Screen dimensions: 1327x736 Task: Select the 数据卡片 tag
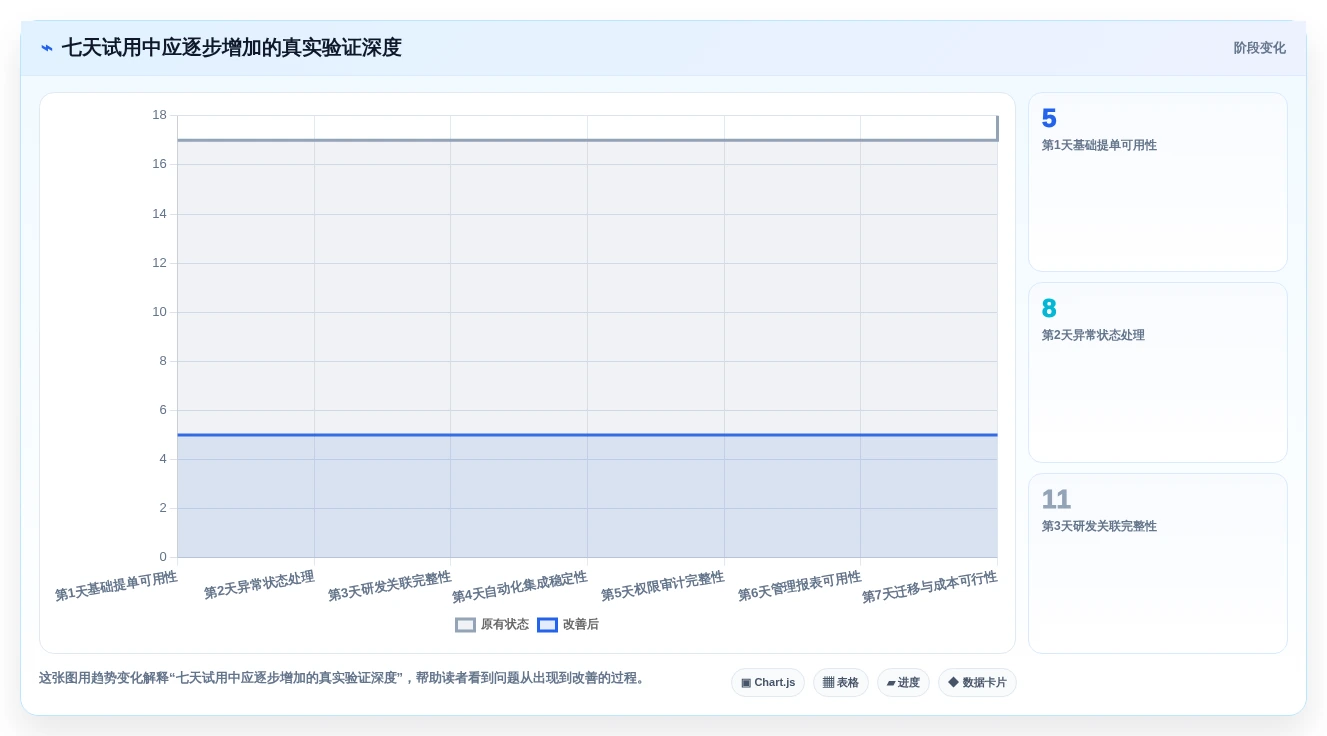[977, 683]
